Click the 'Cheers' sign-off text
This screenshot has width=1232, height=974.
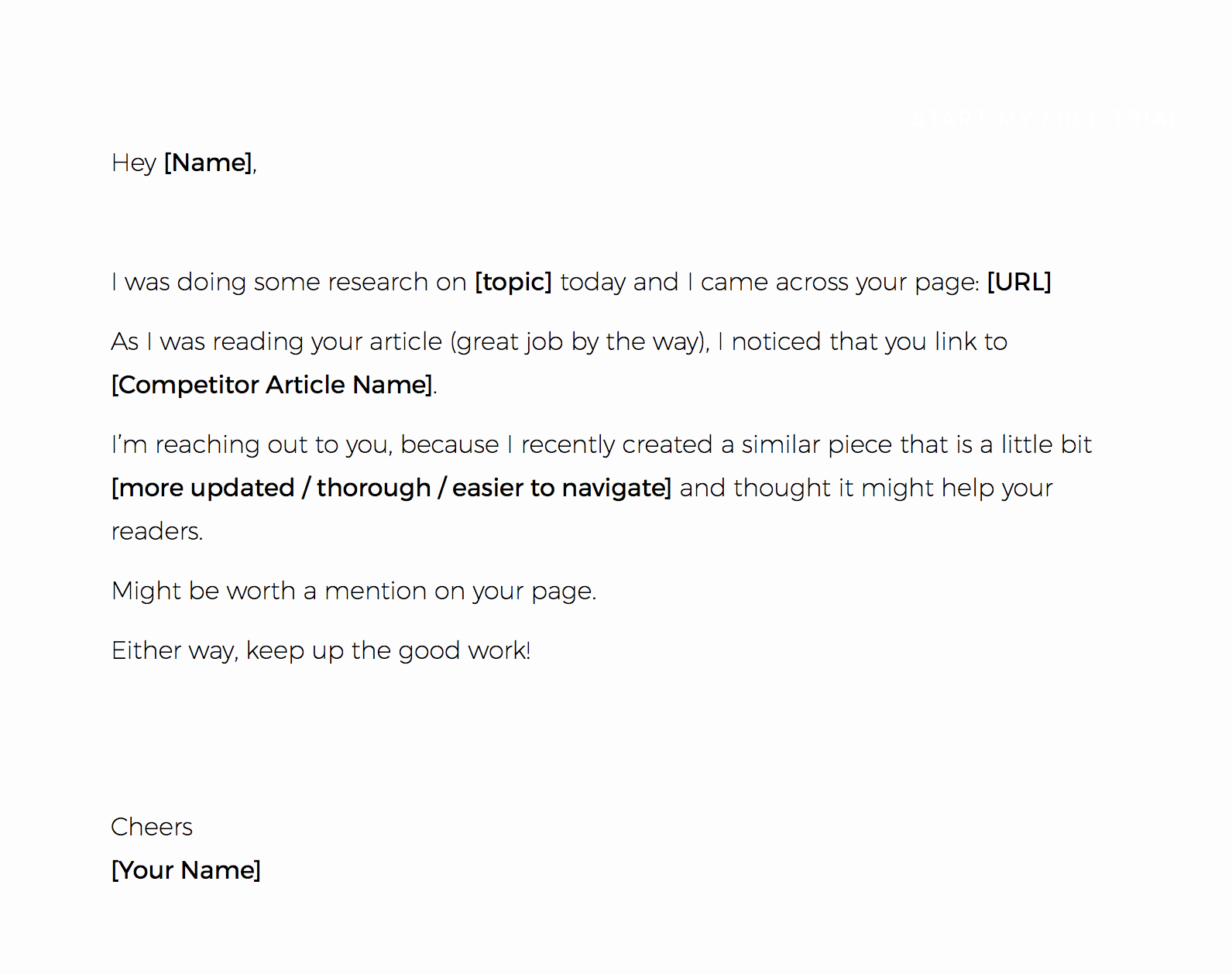point(152,827)
